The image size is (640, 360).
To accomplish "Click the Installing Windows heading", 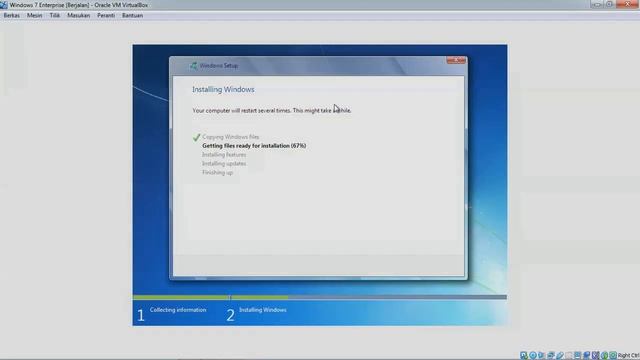I will click(223, 89).
